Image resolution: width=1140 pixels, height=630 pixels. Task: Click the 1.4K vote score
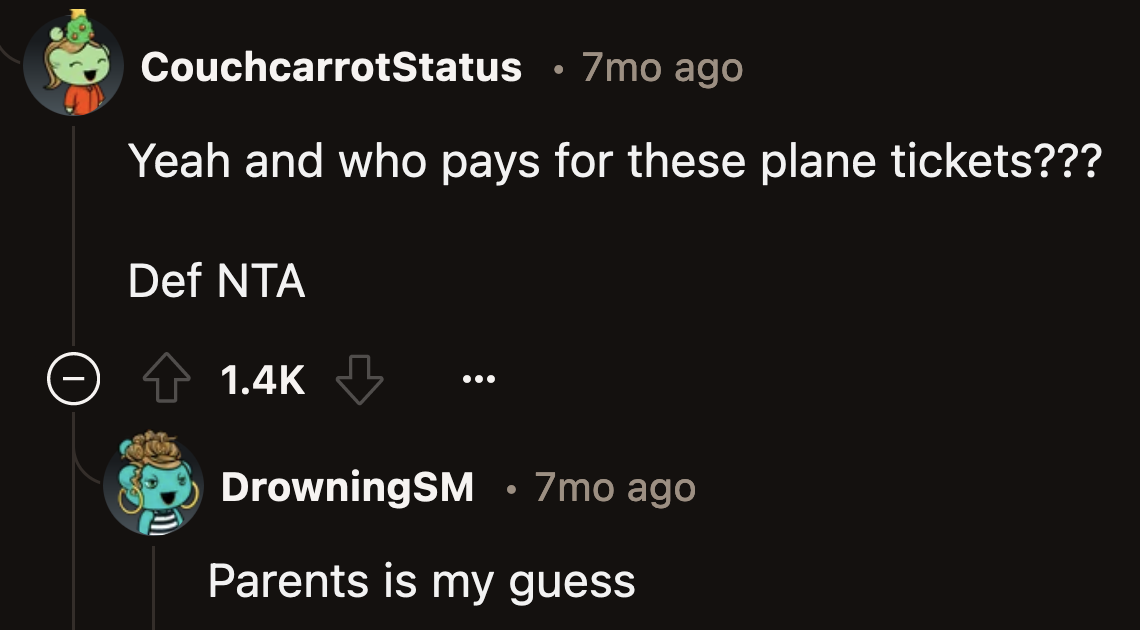tap(261, 380)
